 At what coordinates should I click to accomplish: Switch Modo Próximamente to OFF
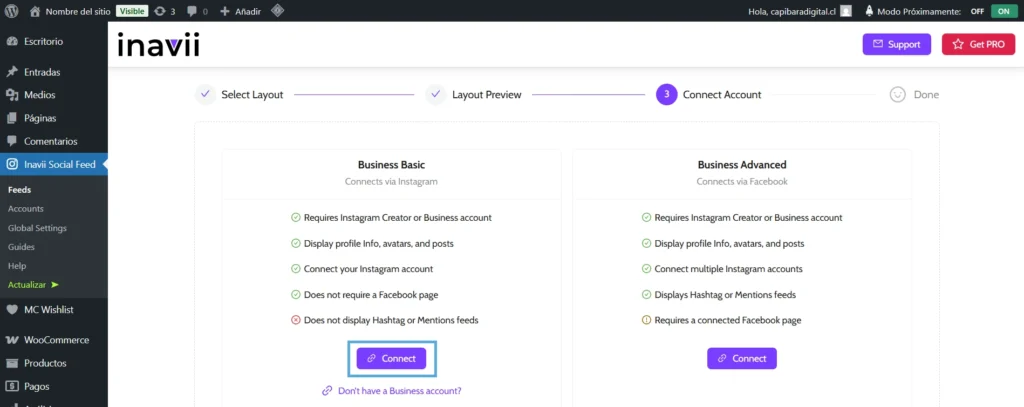[x=977, y=11]
